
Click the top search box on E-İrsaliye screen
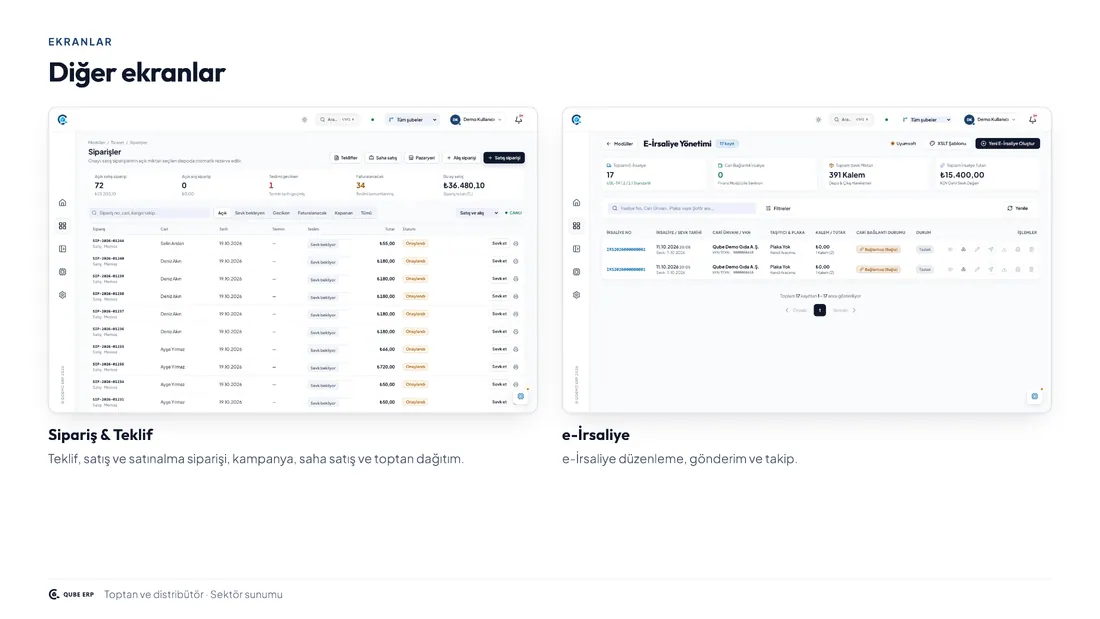852,120
